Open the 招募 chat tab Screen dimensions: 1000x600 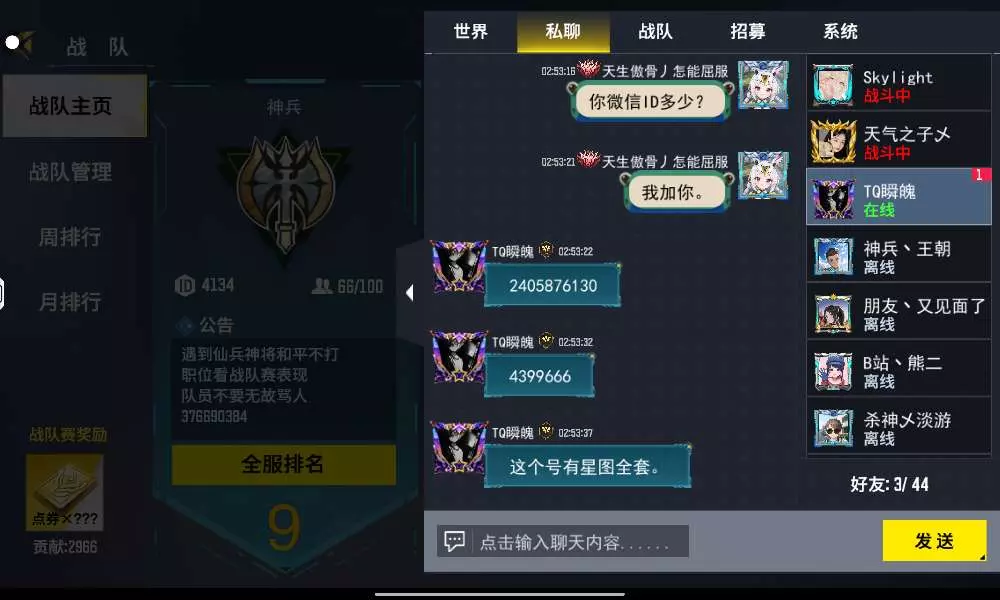click(747, 31)
